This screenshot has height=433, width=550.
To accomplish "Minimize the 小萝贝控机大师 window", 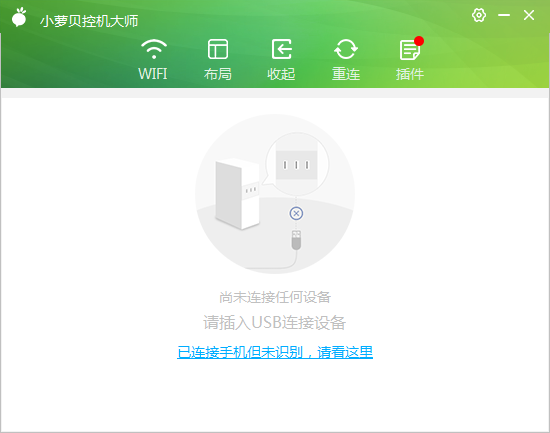I will tap(504, 15).
